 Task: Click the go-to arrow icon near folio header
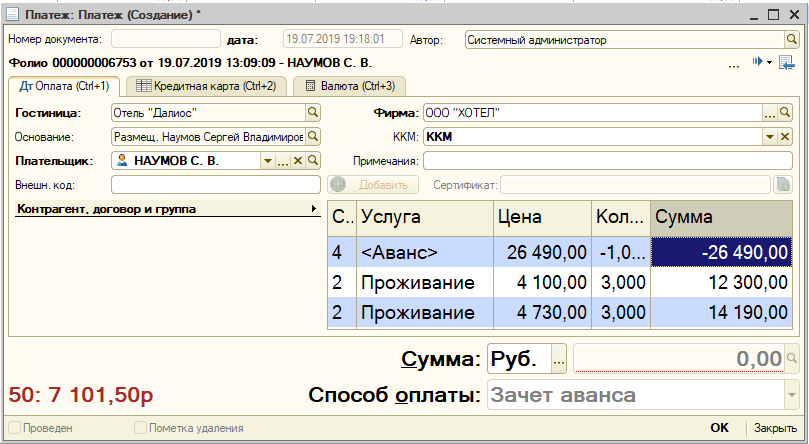click(x=757, y=61)
